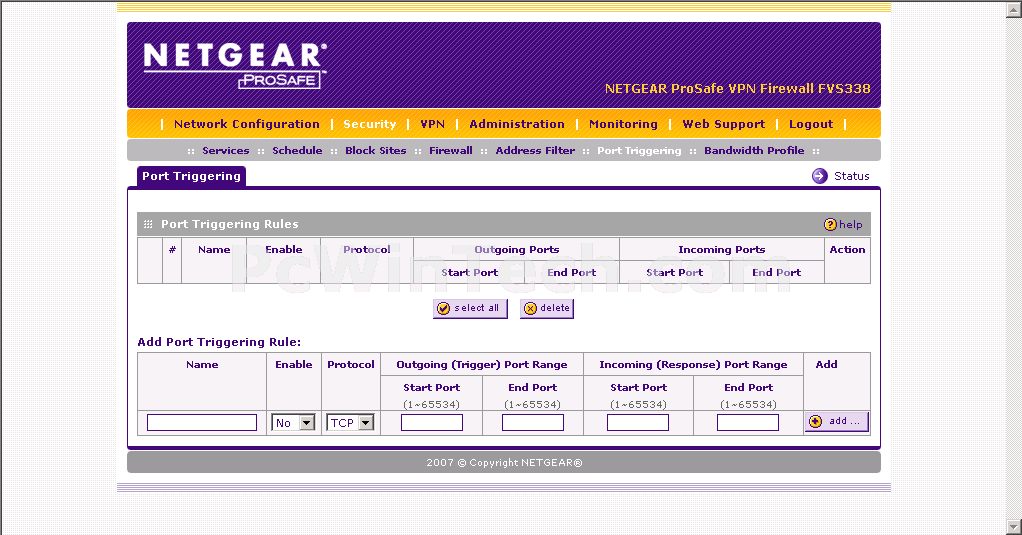
Task: Click the delete button
Action: (x=547, y=308)
